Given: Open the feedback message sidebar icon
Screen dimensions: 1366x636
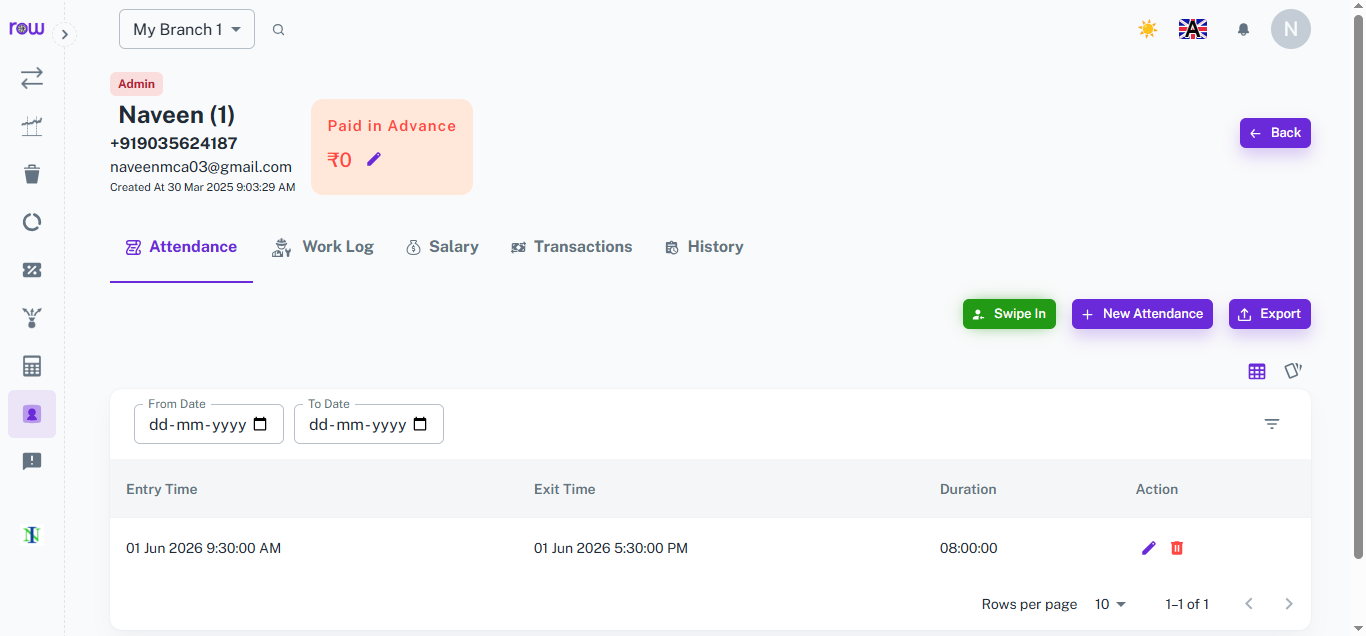Looking at the screenshot, I should click(32, 462).
